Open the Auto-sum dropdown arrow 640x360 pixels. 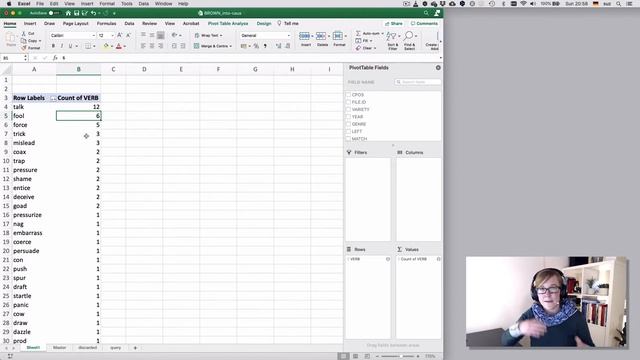coord(382,33)
